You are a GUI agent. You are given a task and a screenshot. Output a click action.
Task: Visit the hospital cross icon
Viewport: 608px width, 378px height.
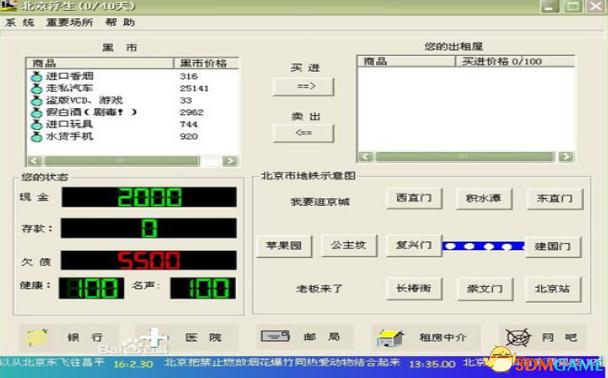pyautogui.click(x=154, y=337)
